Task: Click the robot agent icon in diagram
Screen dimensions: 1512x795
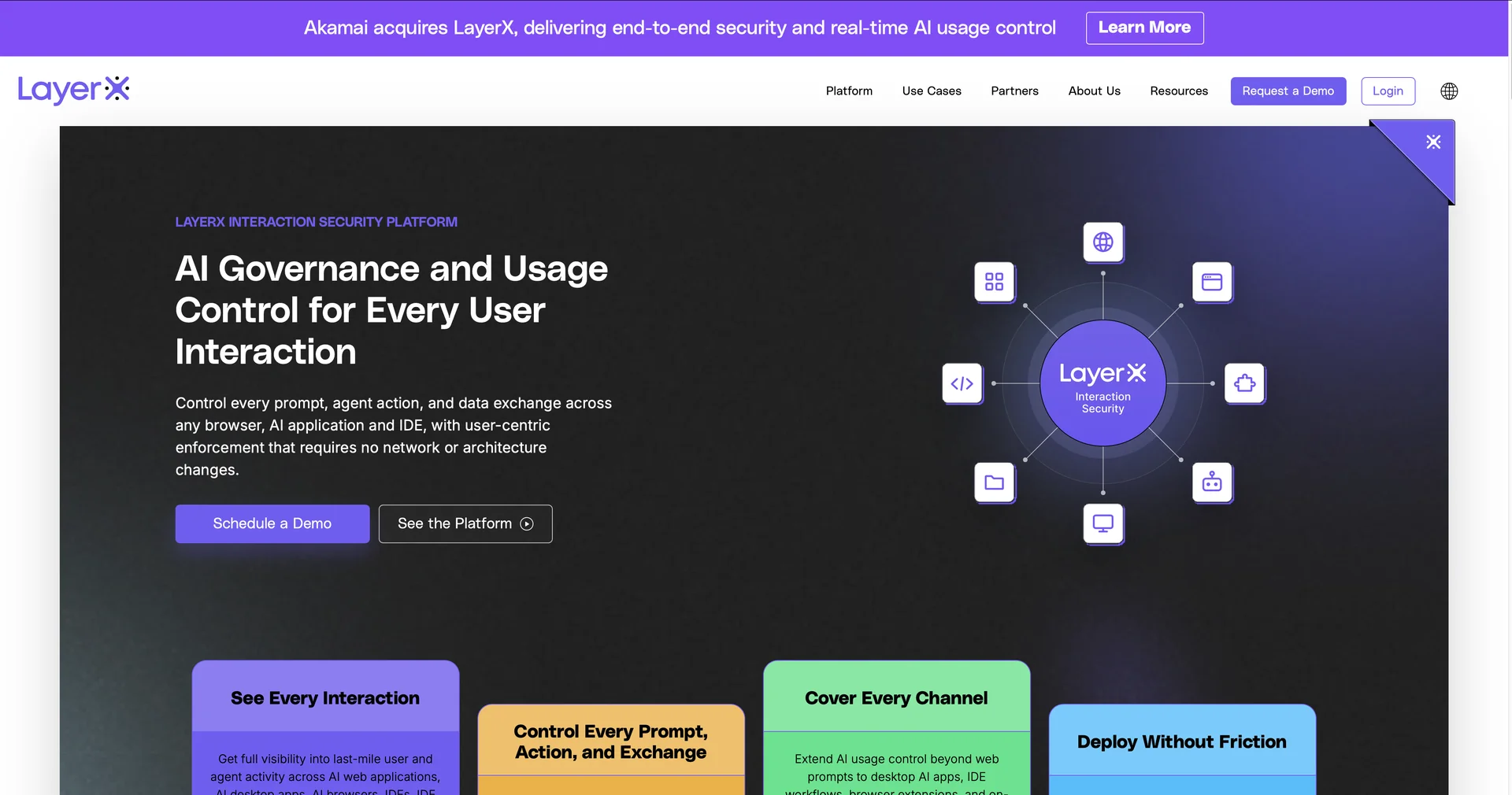Action: [1212, 483]
